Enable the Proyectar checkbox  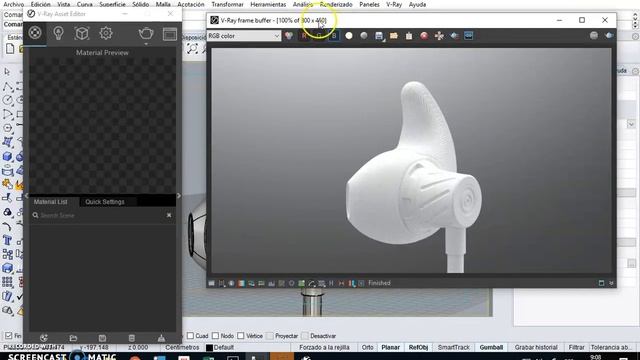[x=269, y=336]
